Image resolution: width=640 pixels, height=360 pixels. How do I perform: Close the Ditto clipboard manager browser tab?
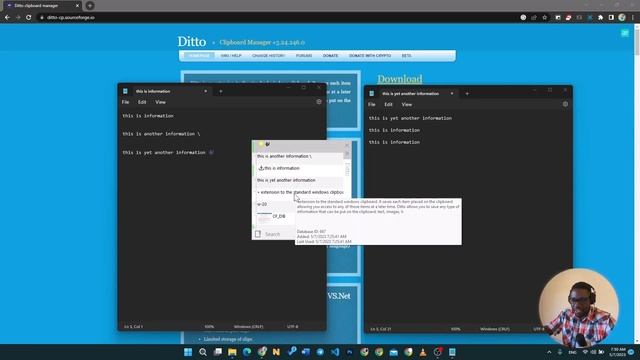point(77,6)
